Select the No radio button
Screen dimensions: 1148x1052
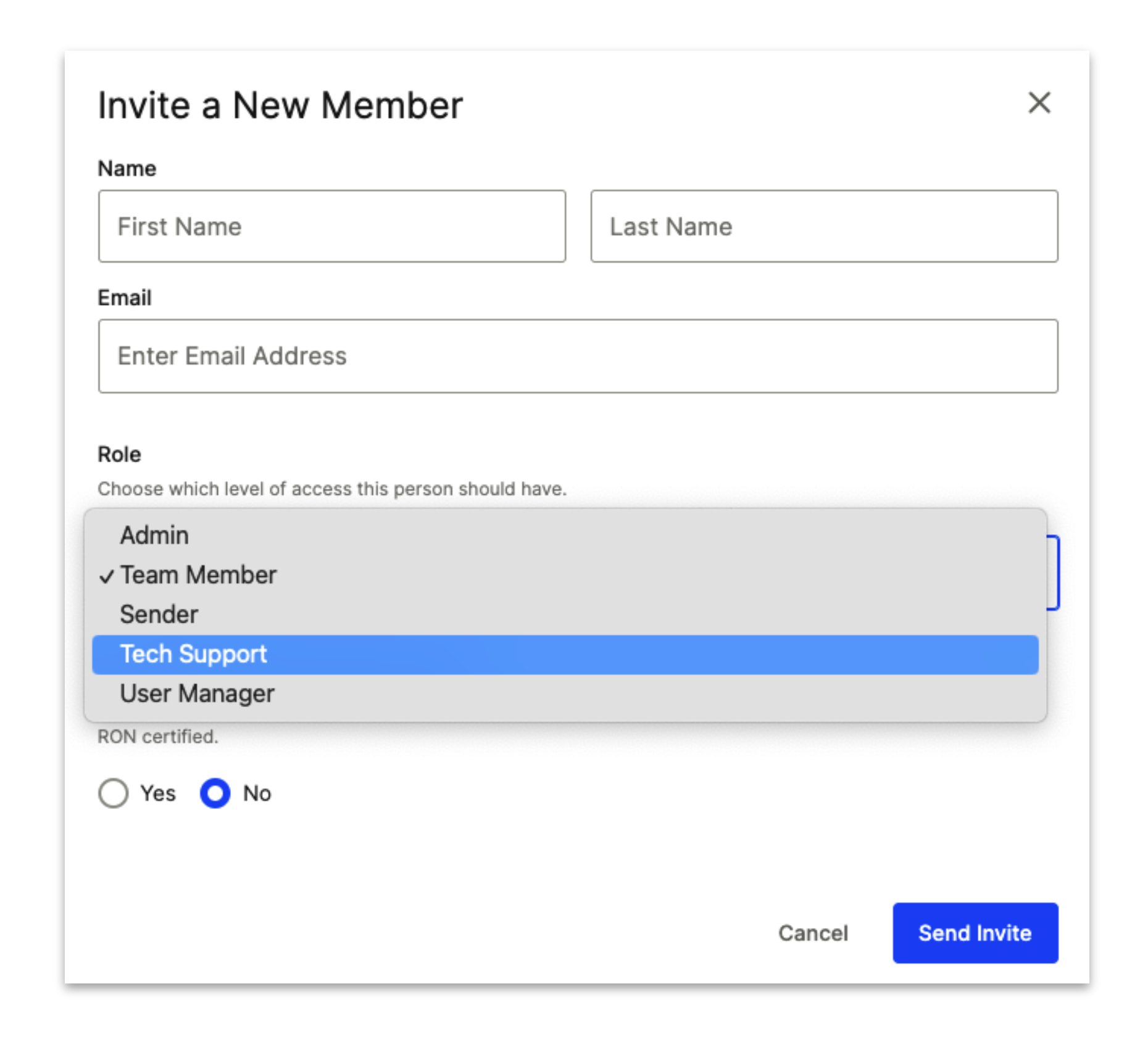[215, 793]
